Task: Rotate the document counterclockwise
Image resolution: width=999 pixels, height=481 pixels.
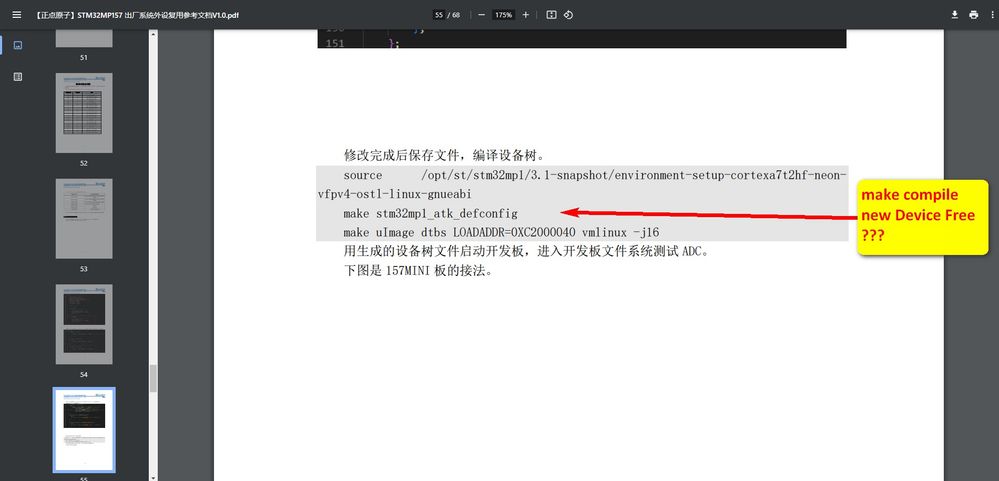Action: click(x=568, y=15)
